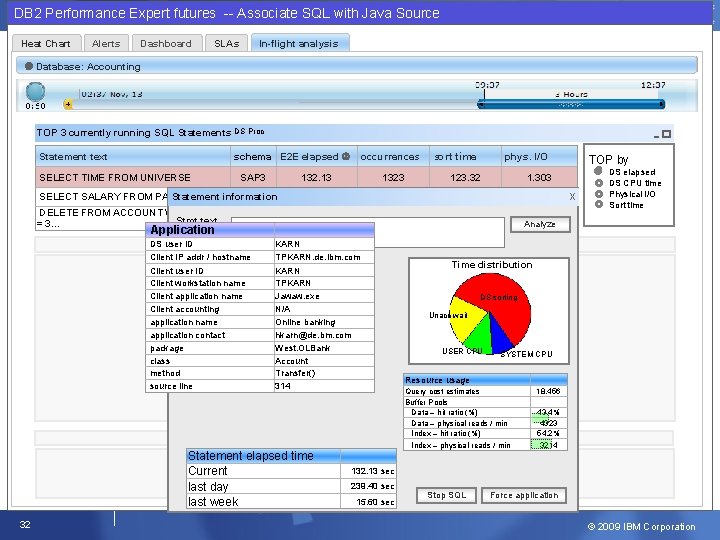
Task: Click the source line 314 value
Action: [x=283, y=386]
